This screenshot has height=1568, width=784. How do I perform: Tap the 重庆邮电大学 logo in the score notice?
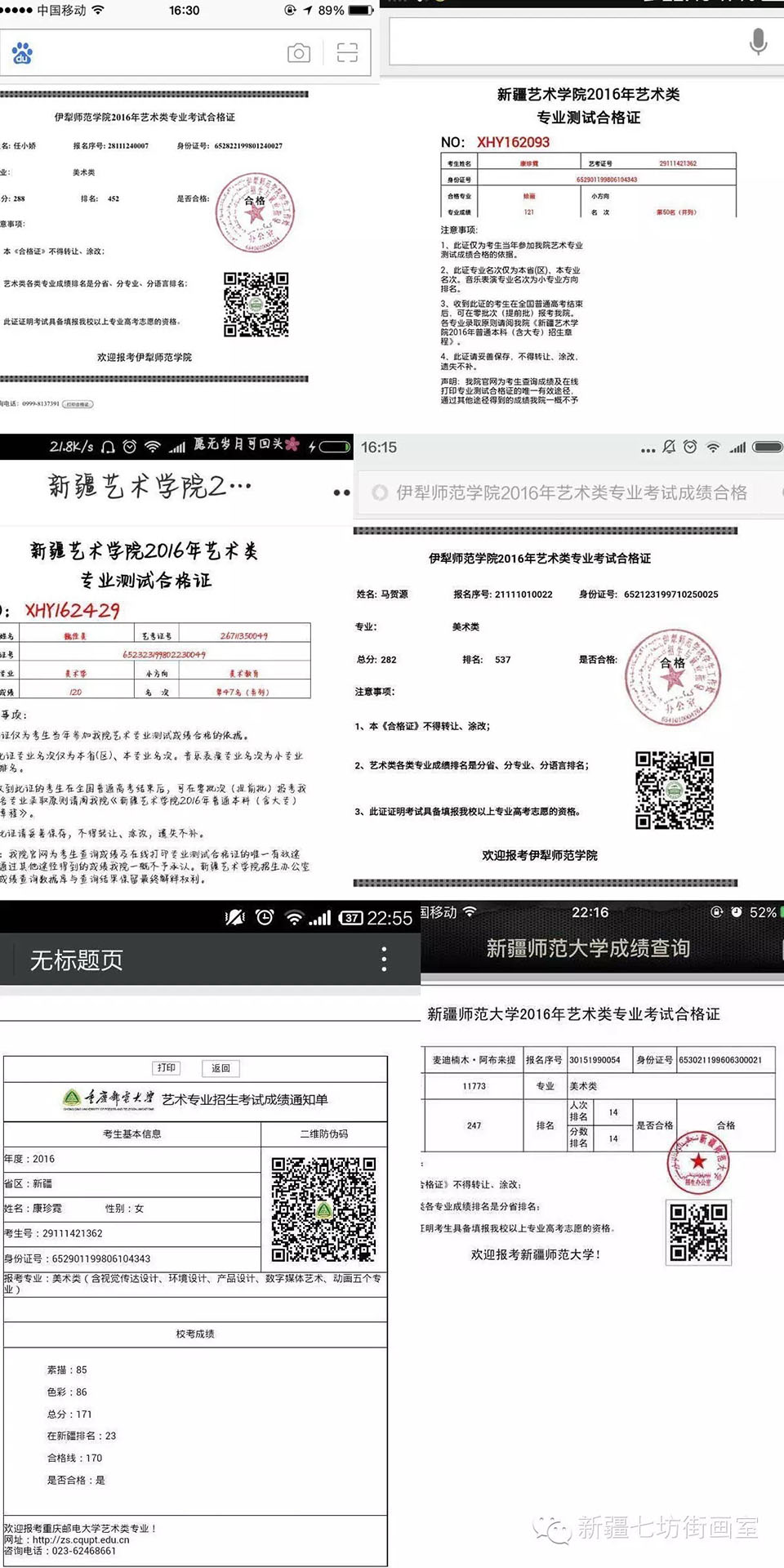click(x=109, y=1099)
